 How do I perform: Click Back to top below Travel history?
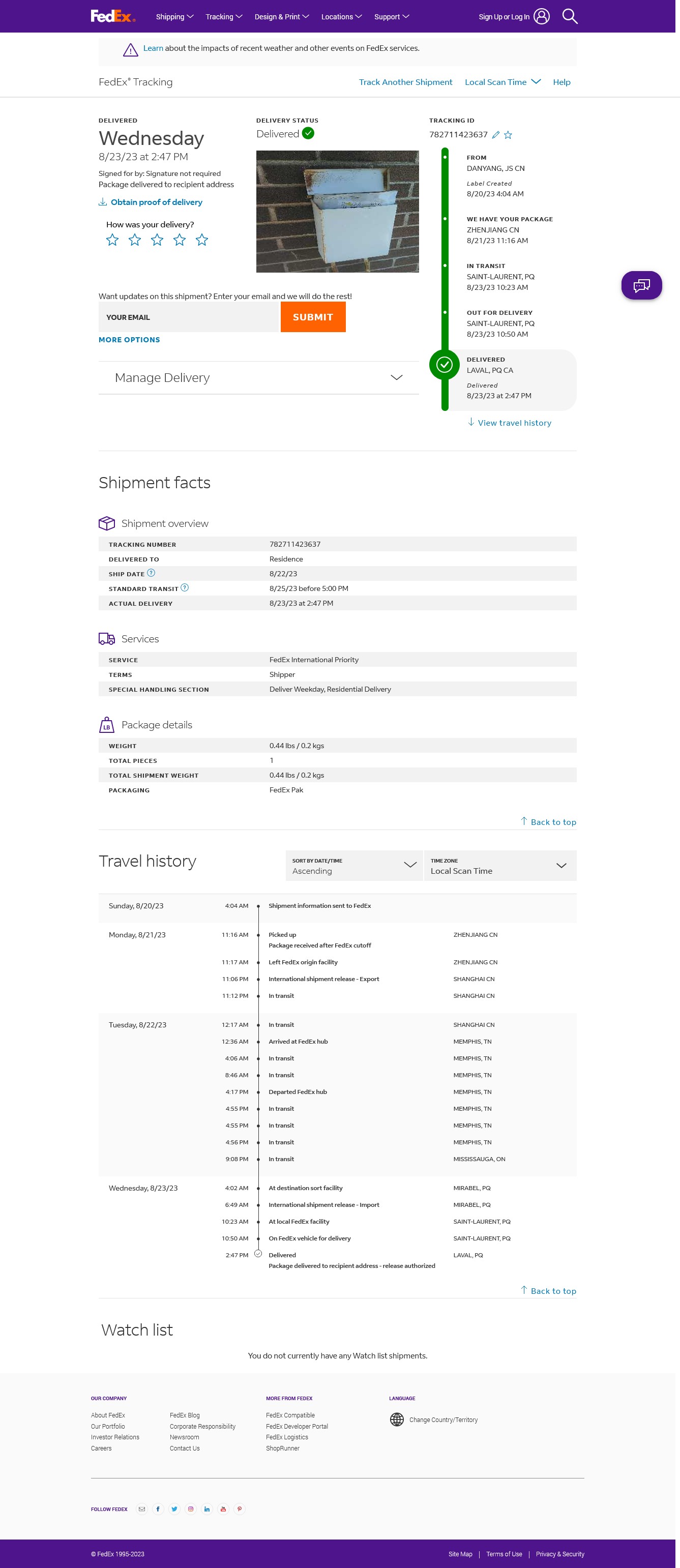(548, 1290)
